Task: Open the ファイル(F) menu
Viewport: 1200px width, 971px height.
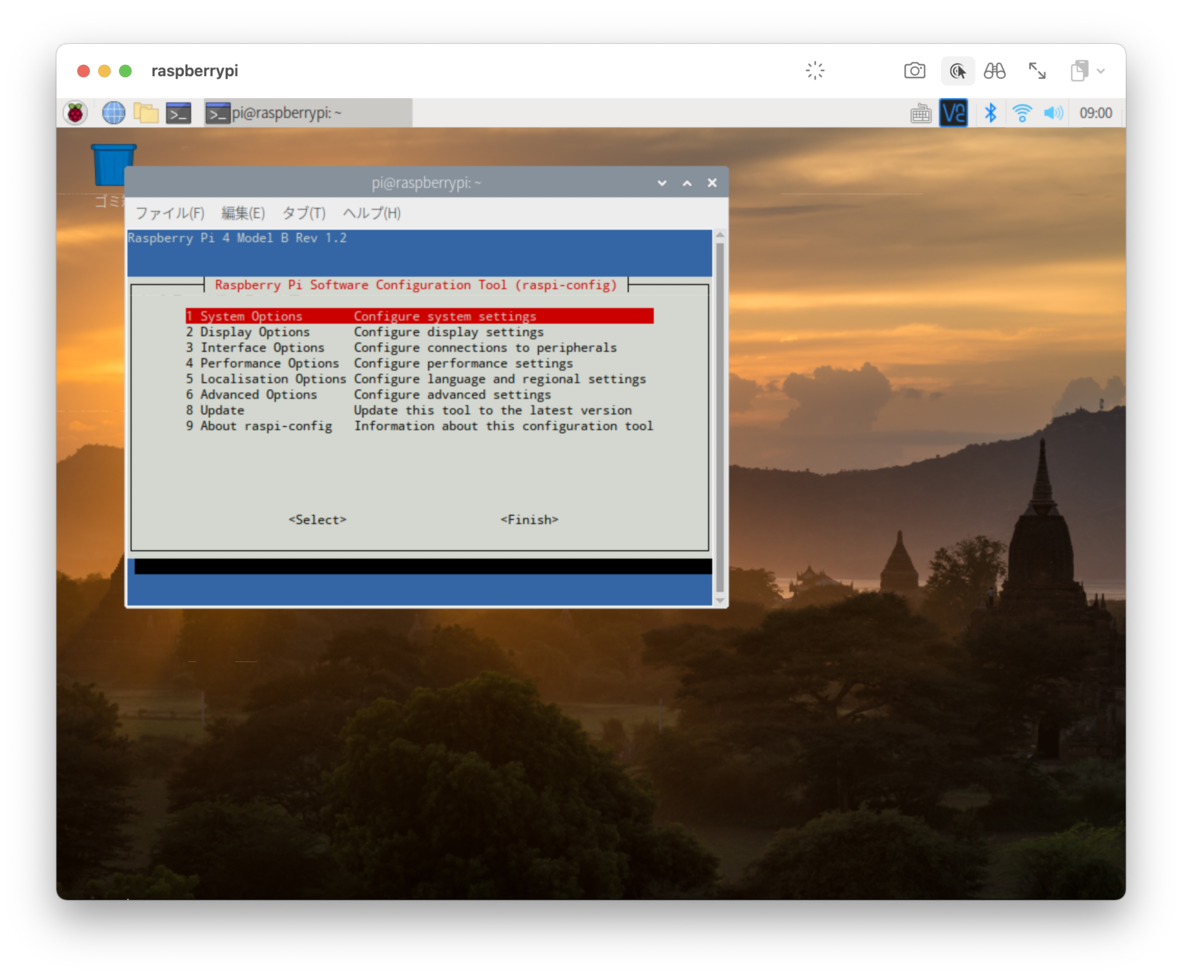Action: click(x=169, y=213)
